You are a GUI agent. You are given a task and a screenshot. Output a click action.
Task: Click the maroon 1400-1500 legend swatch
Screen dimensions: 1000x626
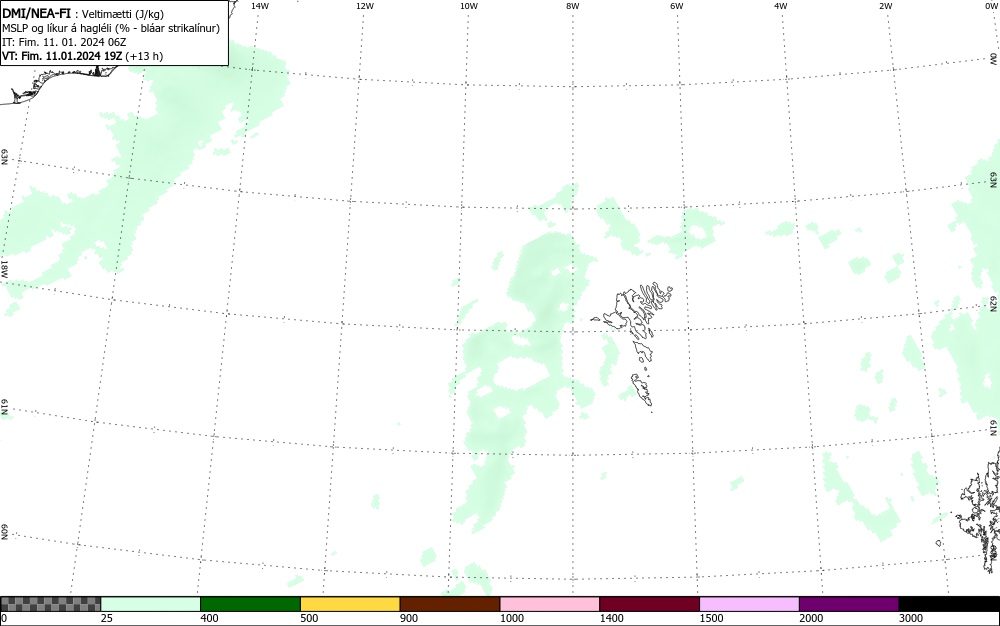649,604
